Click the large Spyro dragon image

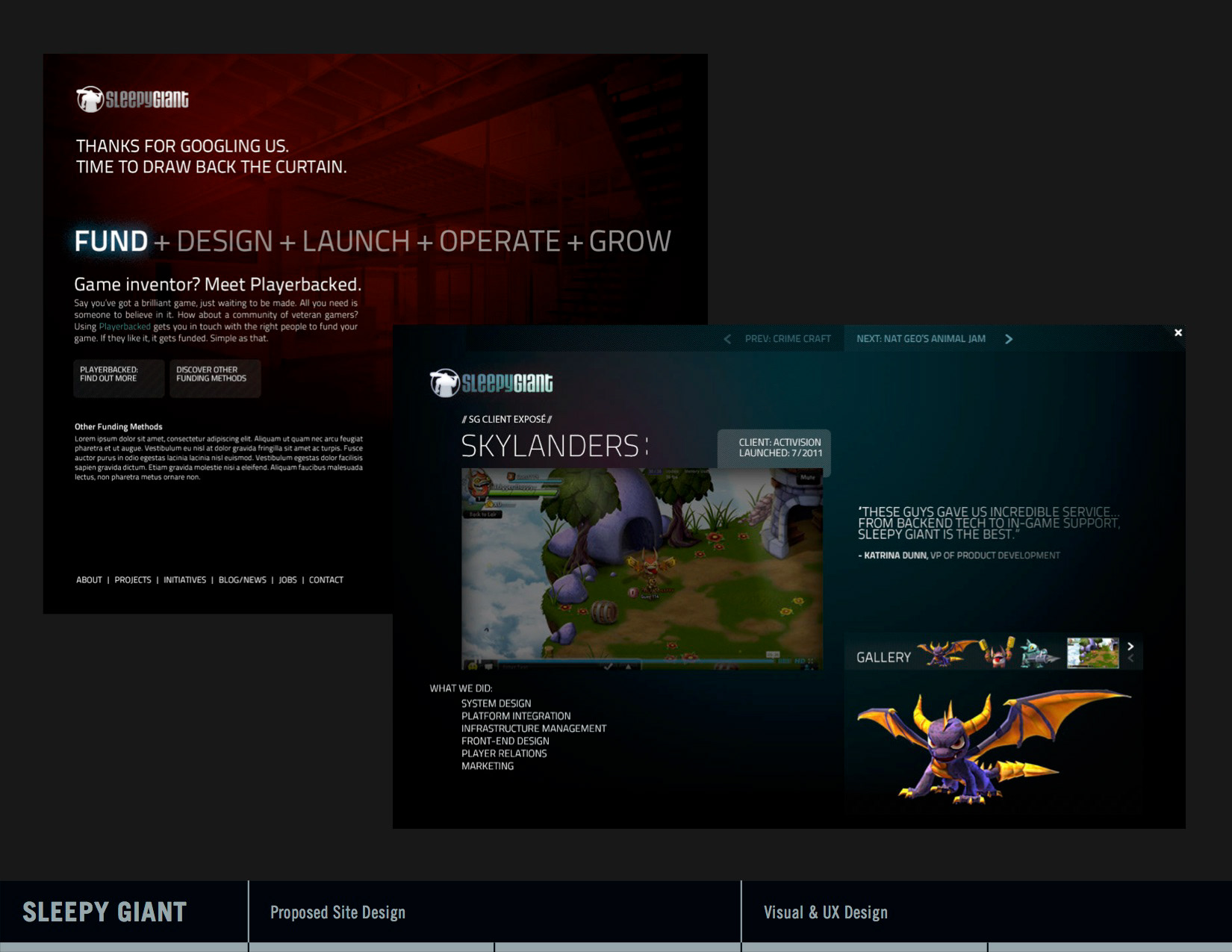point(995,747)
